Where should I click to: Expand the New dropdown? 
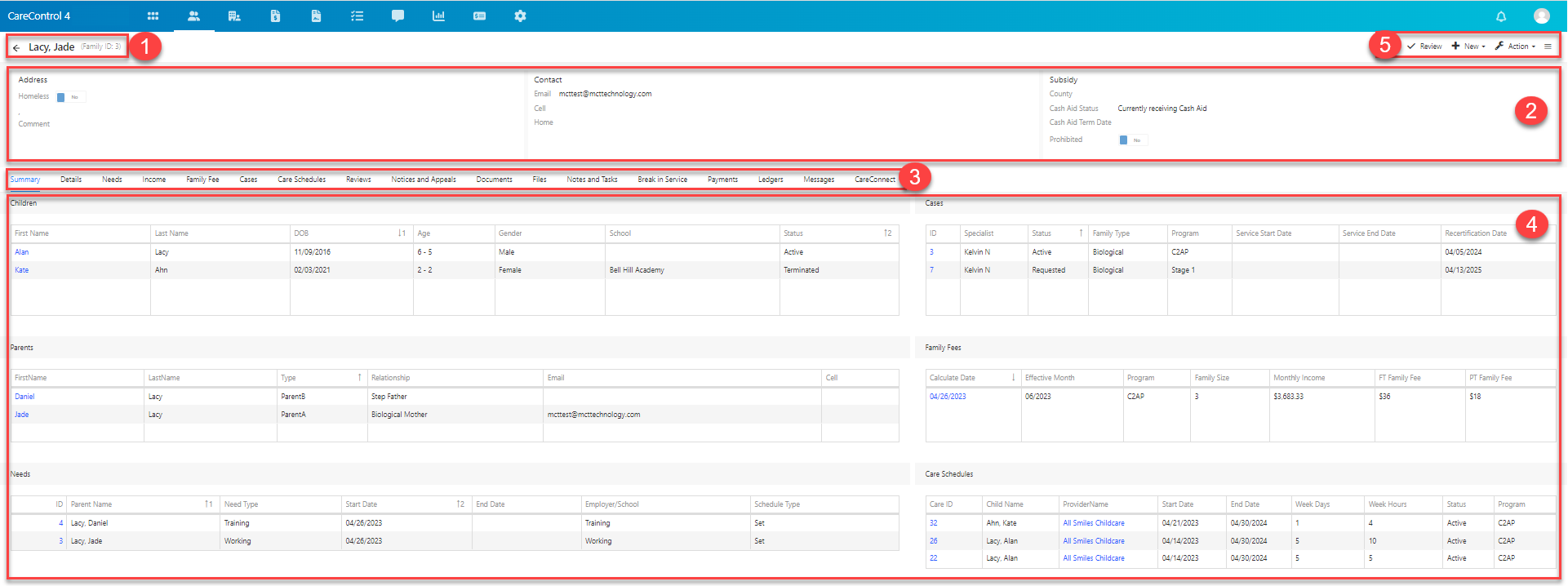(1468, 47)
